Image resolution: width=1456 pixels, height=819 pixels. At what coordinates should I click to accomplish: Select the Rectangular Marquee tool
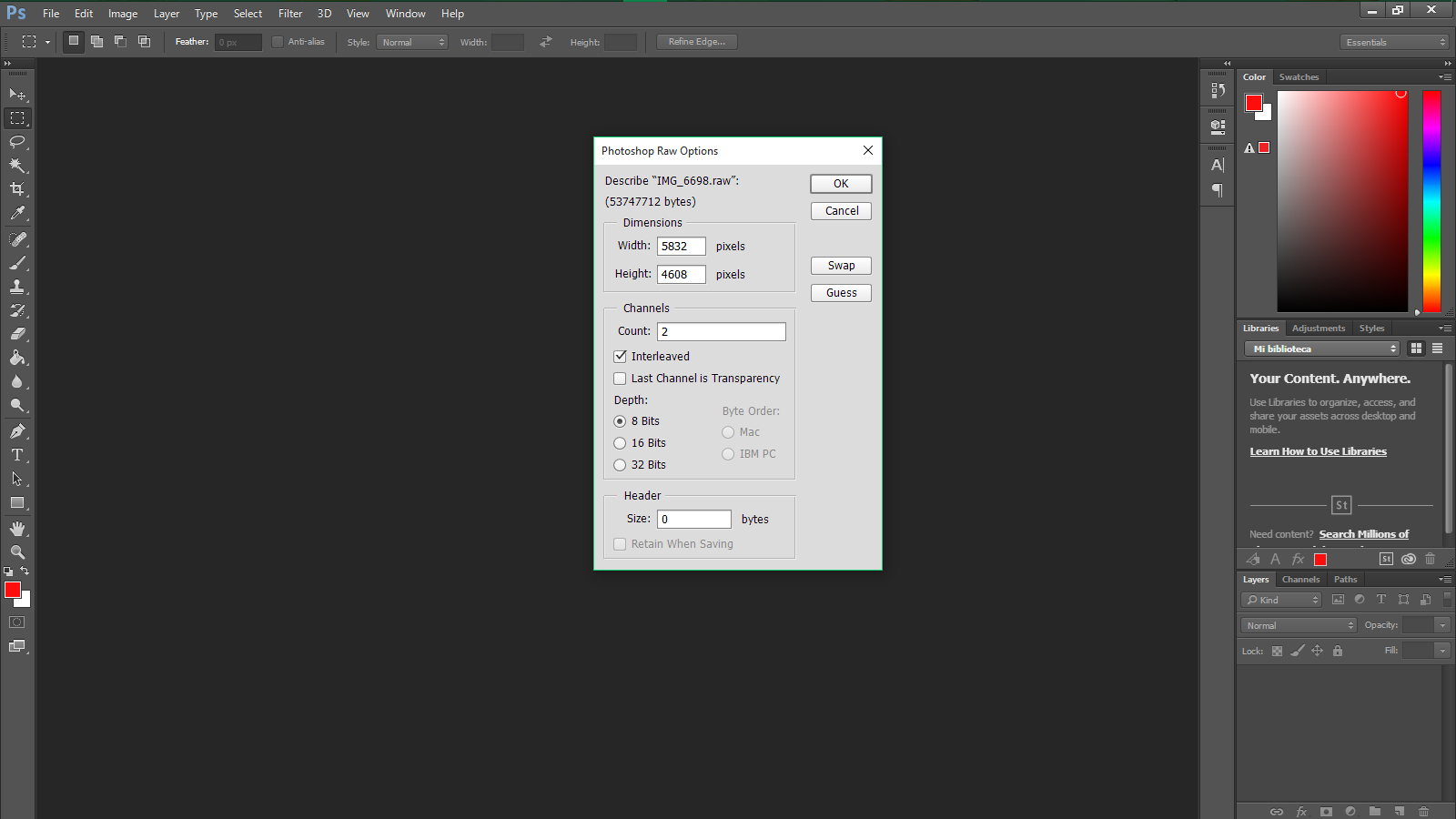coord(17,118)
